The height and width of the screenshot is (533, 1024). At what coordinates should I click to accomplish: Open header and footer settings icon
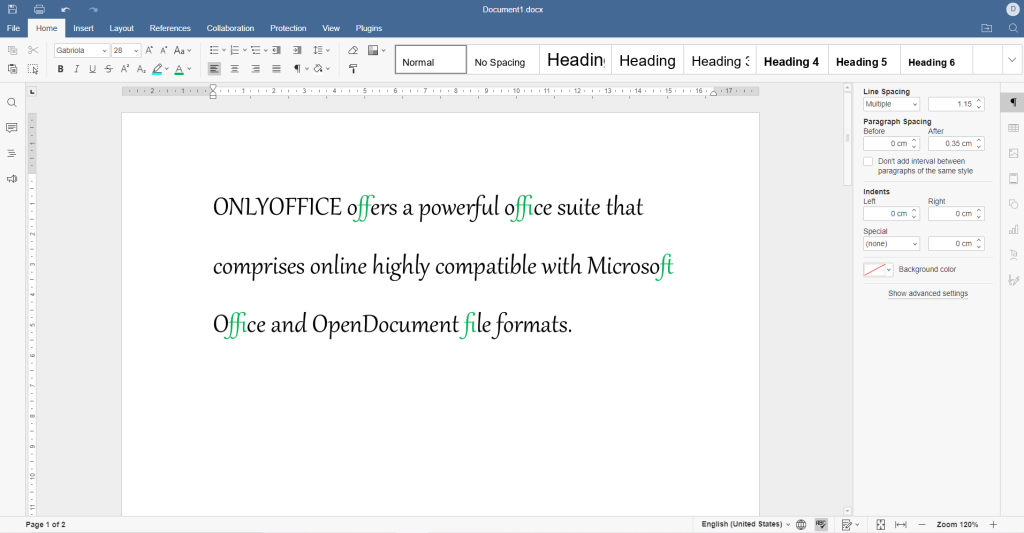pyautogui.click(x=1013, y=179)
